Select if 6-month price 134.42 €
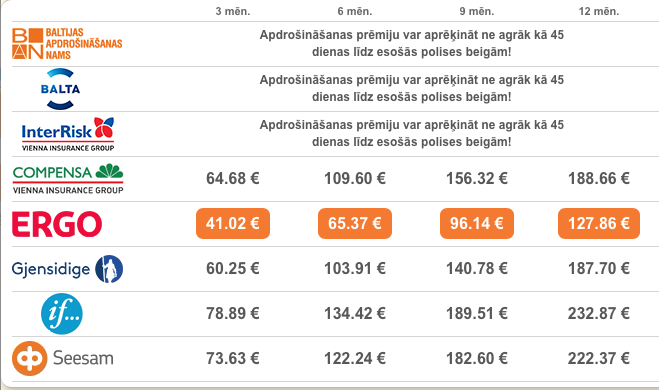Image resolution: width=659 pixels, height=390 pixels. tap(355, 314)
